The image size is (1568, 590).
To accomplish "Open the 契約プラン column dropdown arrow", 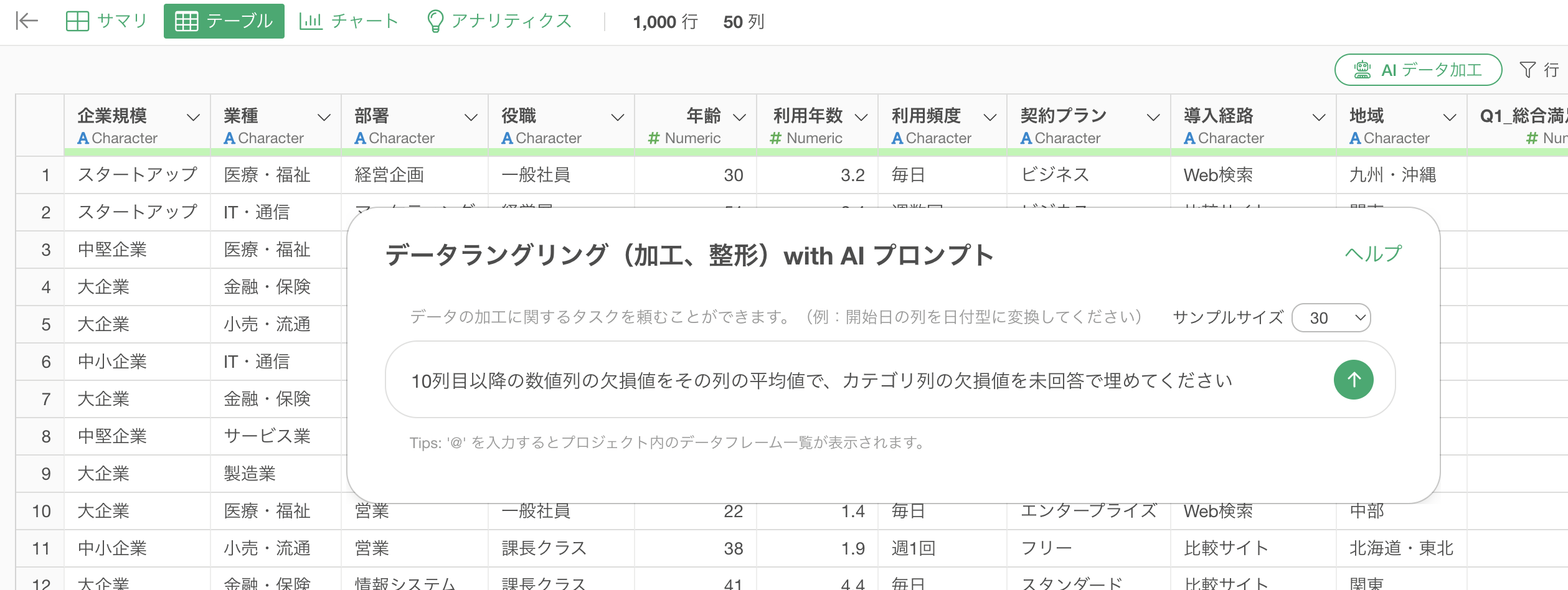I will tap(1153, 117).
